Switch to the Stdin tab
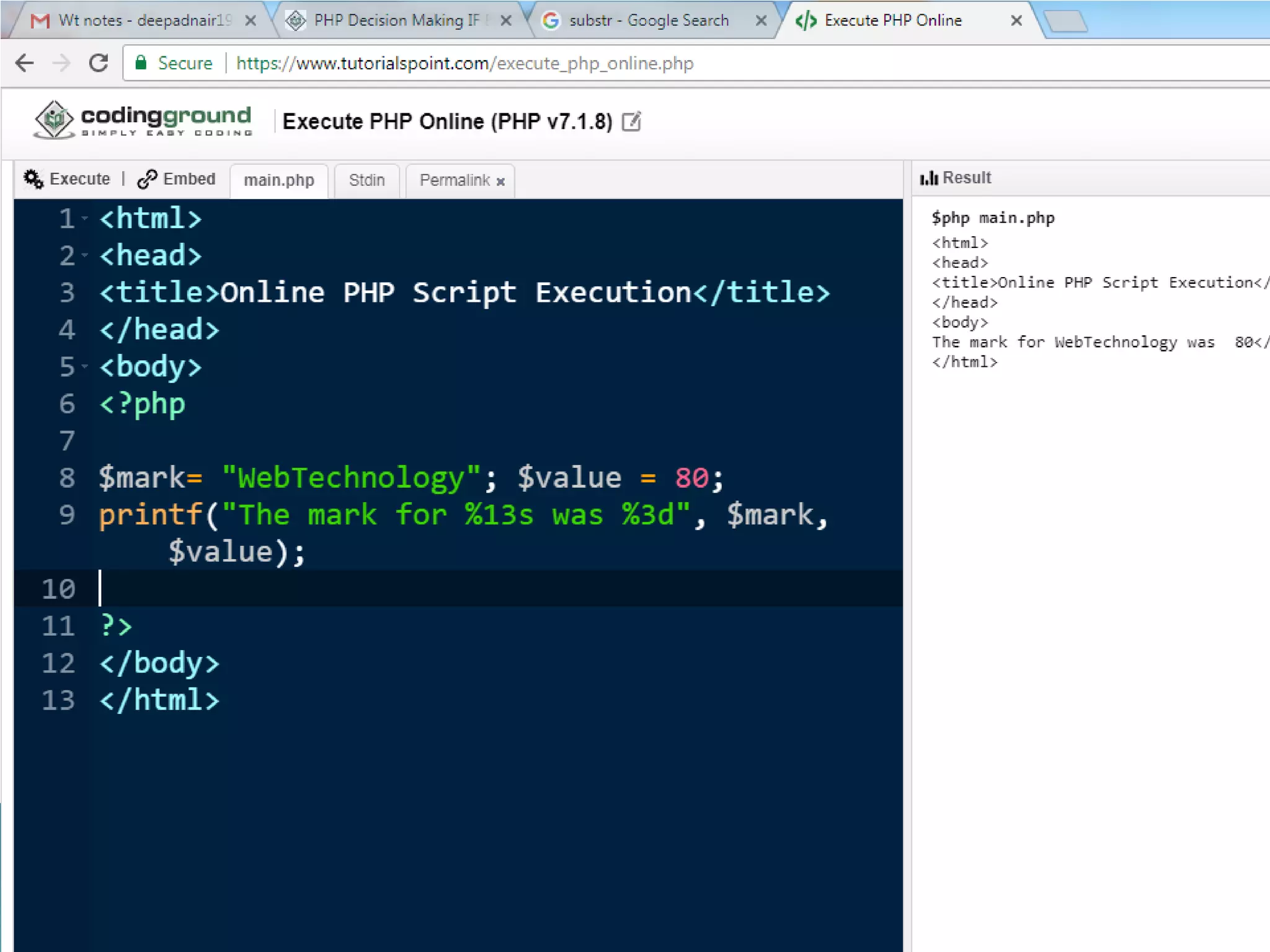The image size is (1270, 952). coord(366,180)
